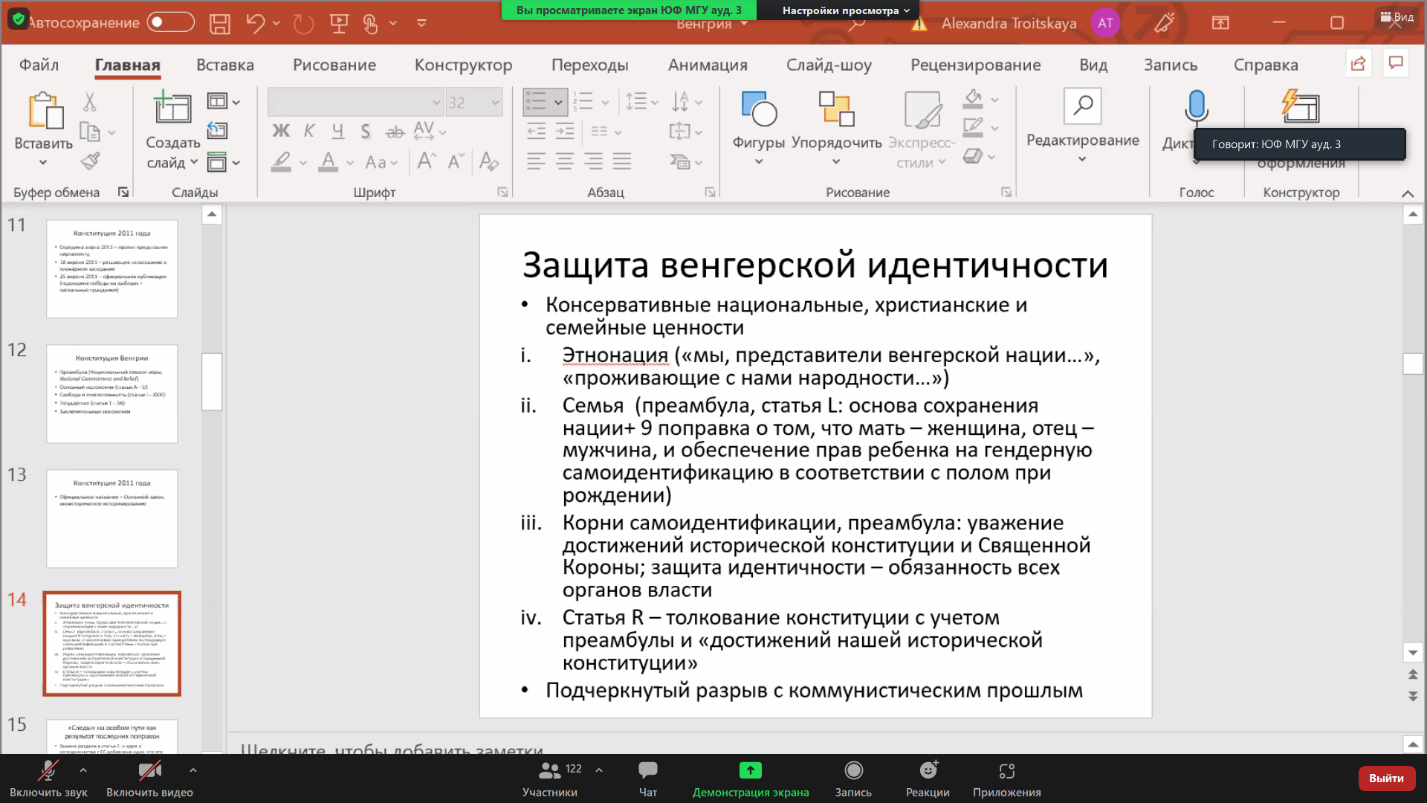Viewport: 1427px width, 803px height.
Task: Toggle right text alignment
Action: coord(595,161)
